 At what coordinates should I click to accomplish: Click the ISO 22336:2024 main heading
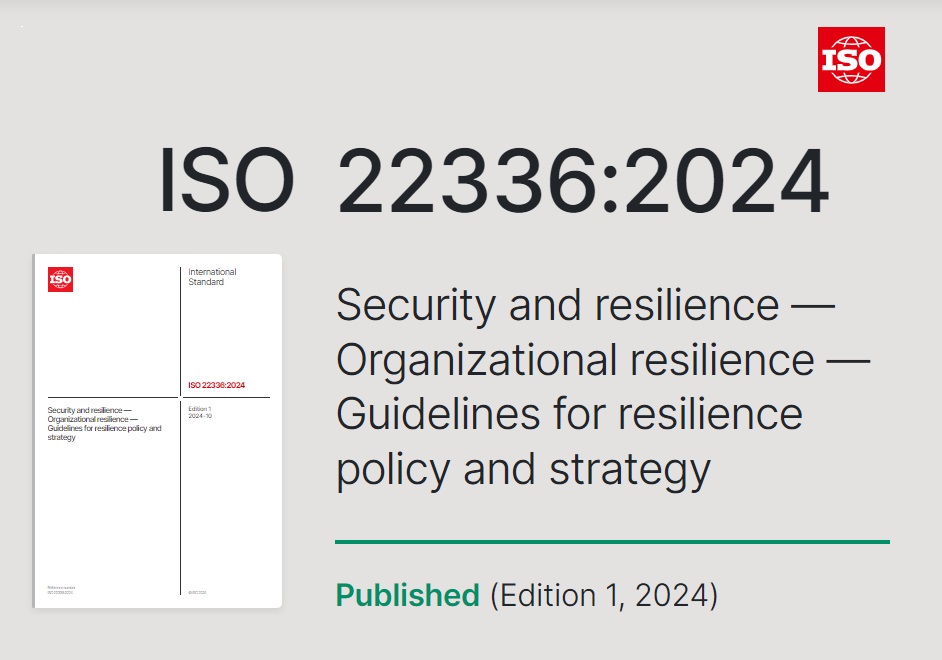(494, 180)
